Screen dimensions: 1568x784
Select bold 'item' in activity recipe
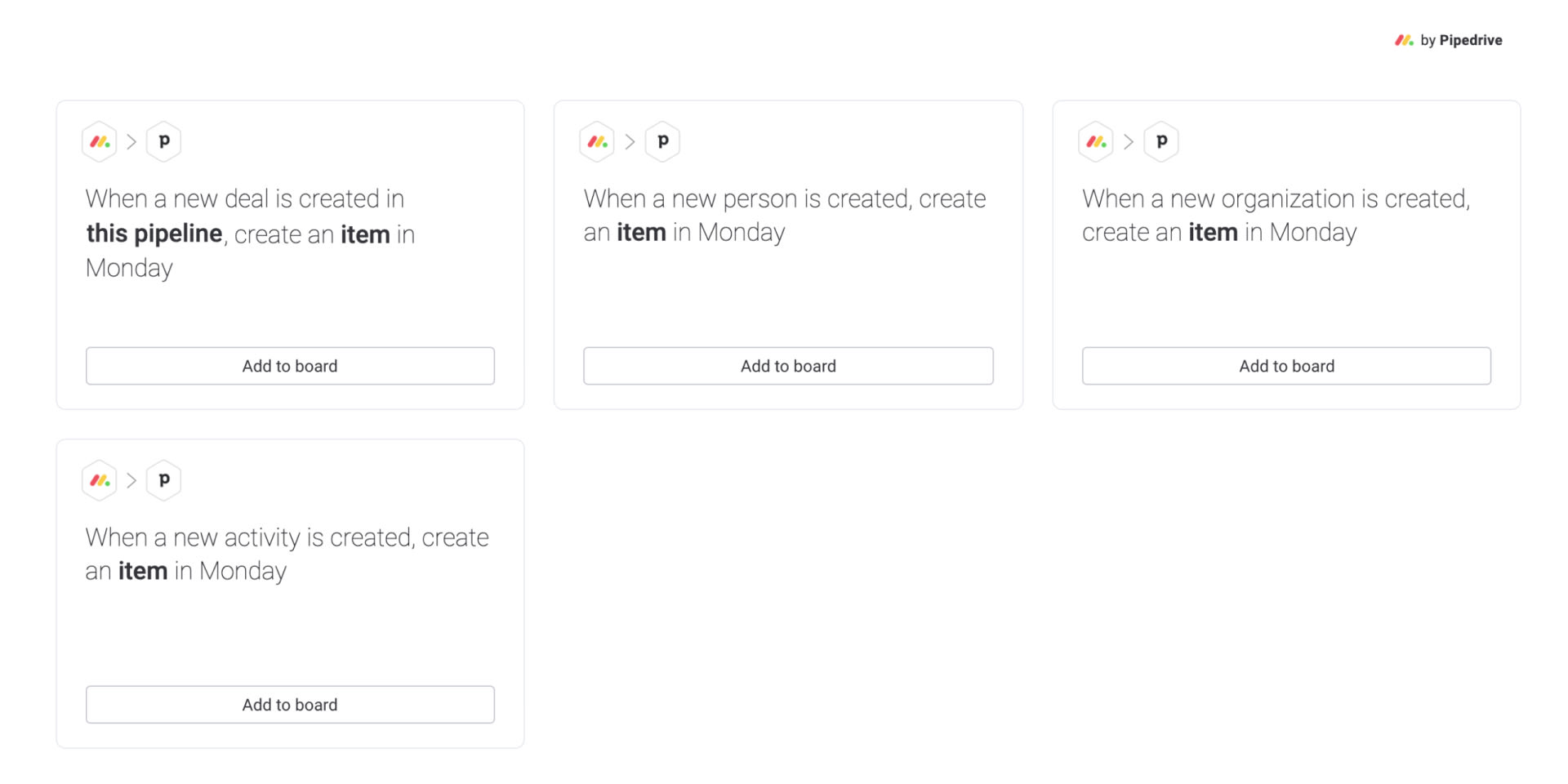tap(143, 571)
